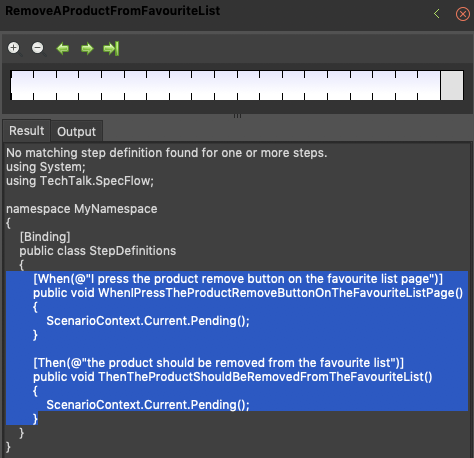Click the 'using TechTalk.SpecFlow;' line
The image size is (474, 458).
80,181
